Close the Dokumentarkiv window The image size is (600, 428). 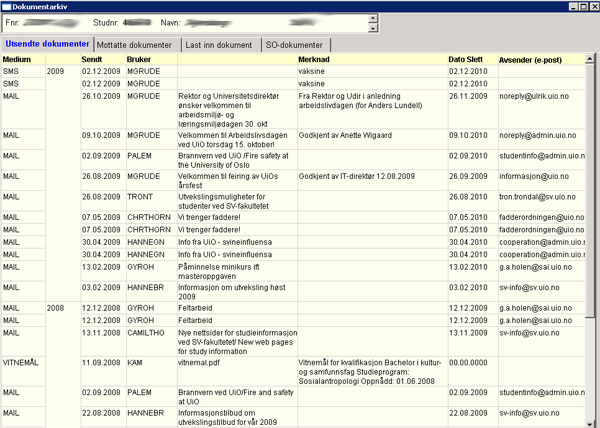click(x=594, y=7)
